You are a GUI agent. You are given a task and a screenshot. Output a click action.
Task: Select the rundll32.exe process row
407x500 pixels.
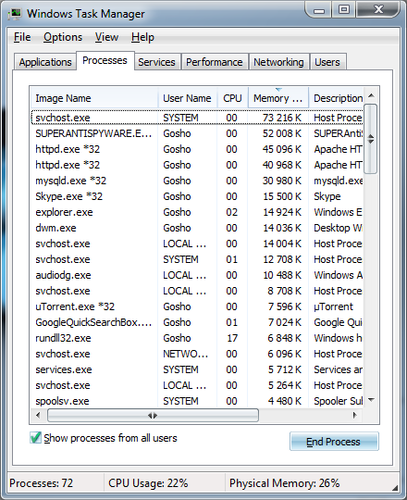pyautogui.click(x=197, y=338)
